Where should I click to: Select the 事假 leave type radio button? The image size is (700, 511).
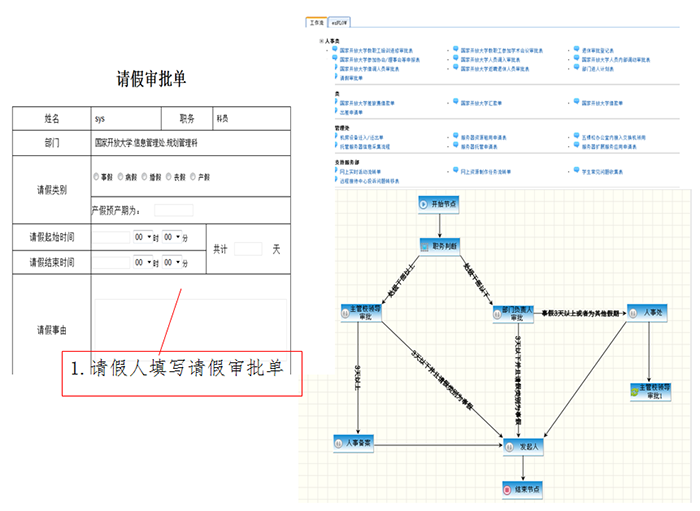(95, 176)
